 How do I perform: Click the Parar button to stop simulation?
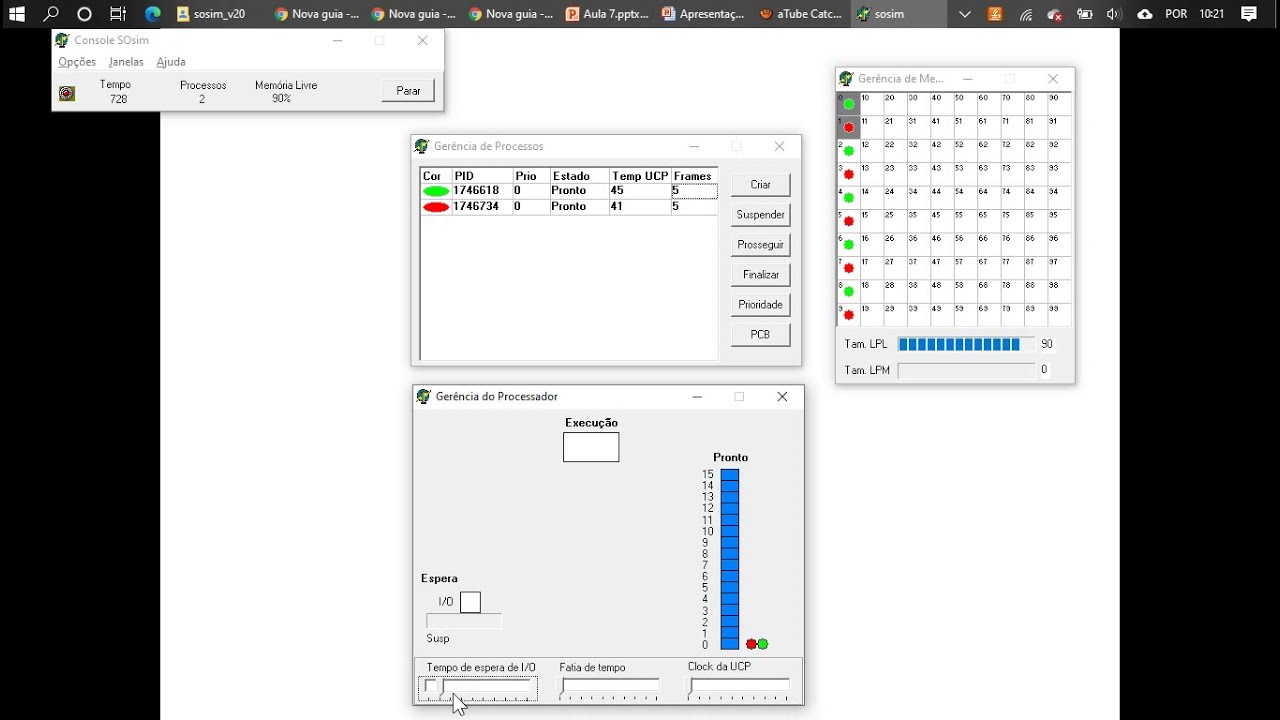coord(408,90)
